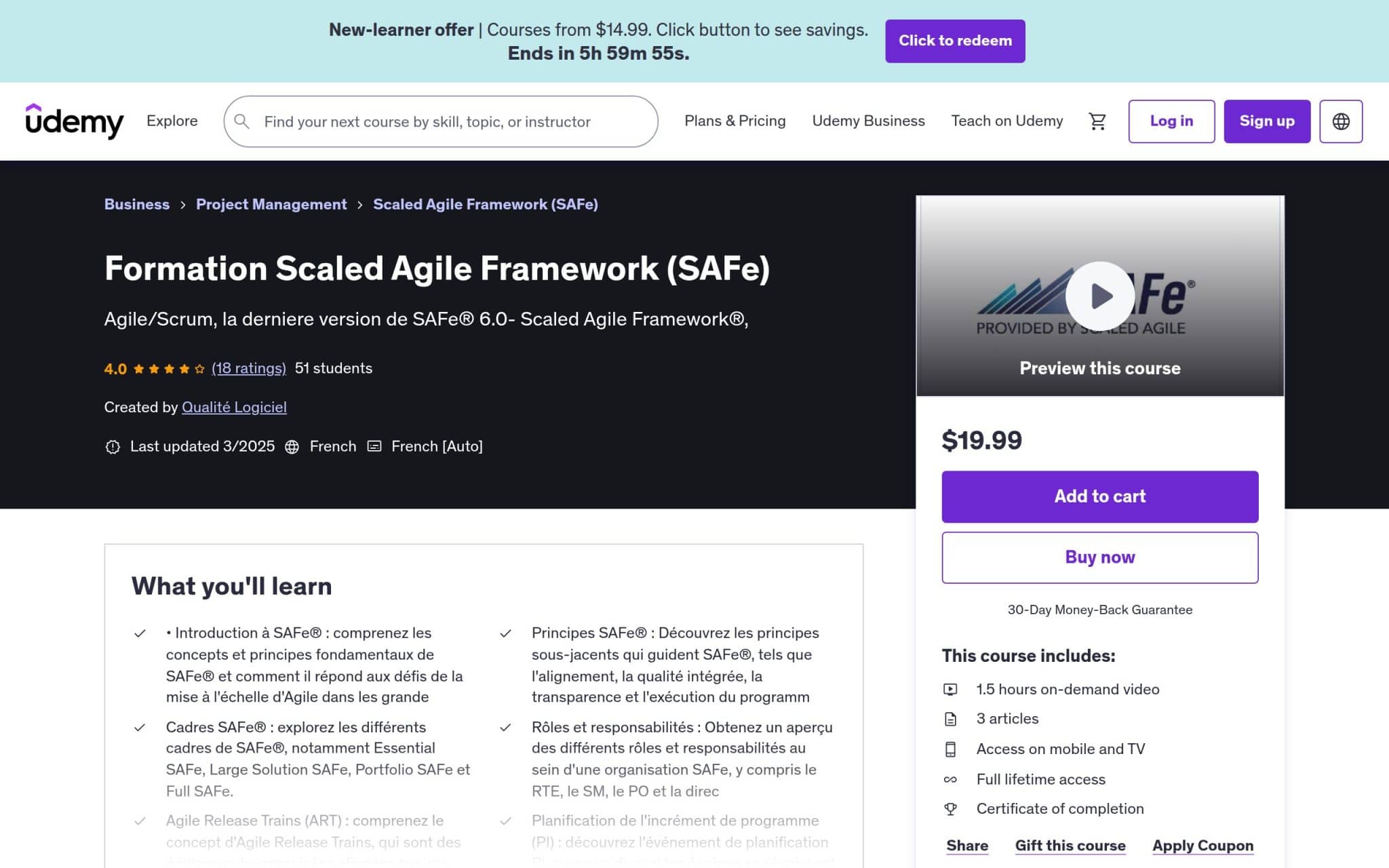Click checkmark beside Rôles et responsabilités
1389x868 pixels.
(x=505, y=728)
